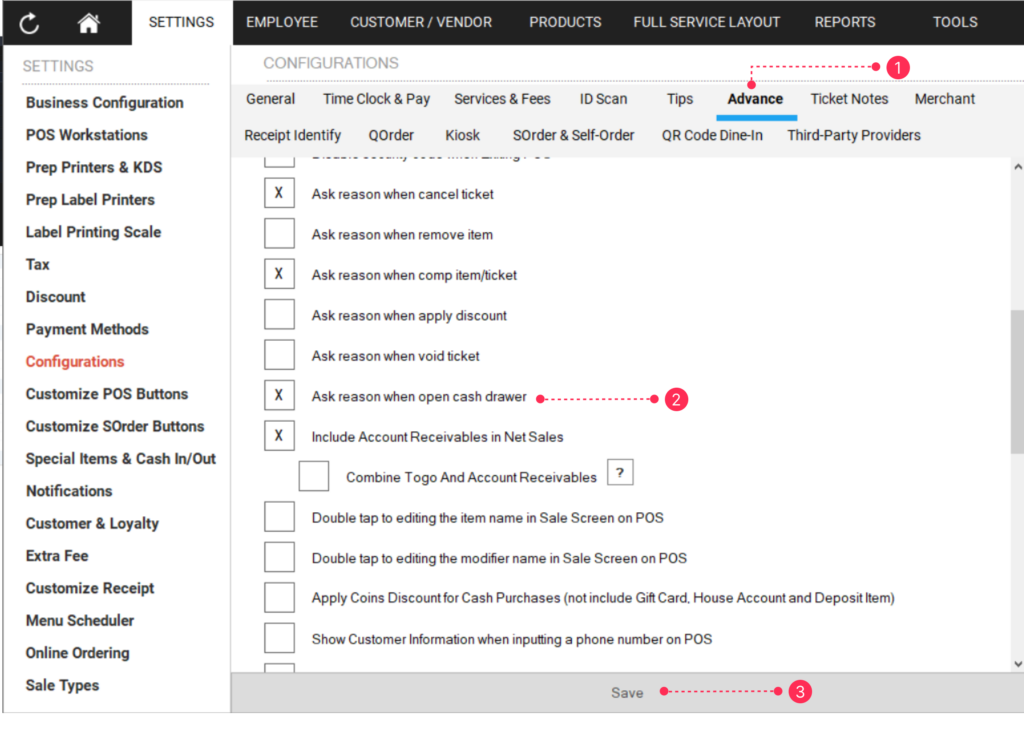This screenshot has width=1024, height=747.
Task: Switch to the Services & Fees tab
Action: pos(502,99)
